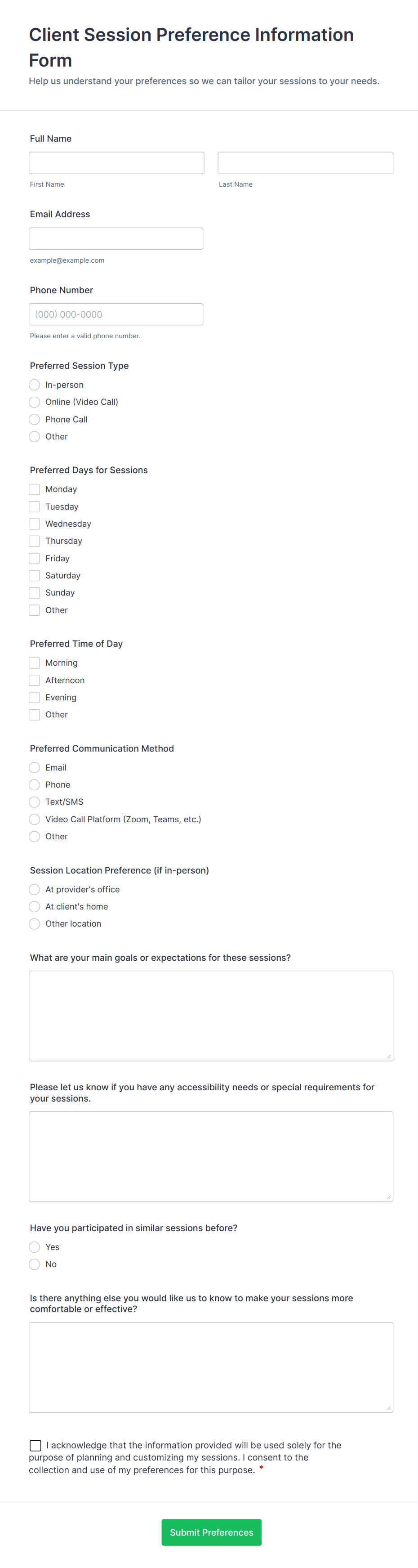The height and width of the screenshot is (1568, 418).
Task: Choose Video Call Platform communication option
Action: (35, 819)
